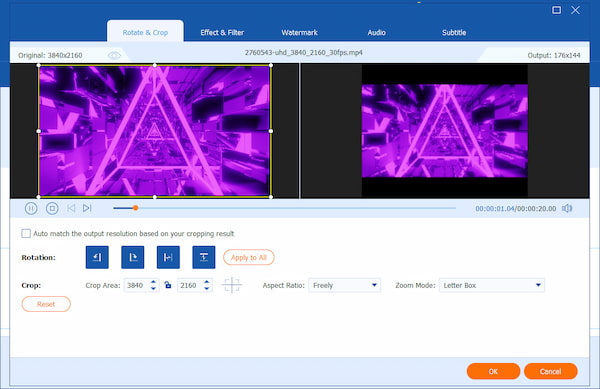Viewport: 600px width, 389px height.
Task: Mute audio with the speaker icon
Action: (567, 208)
